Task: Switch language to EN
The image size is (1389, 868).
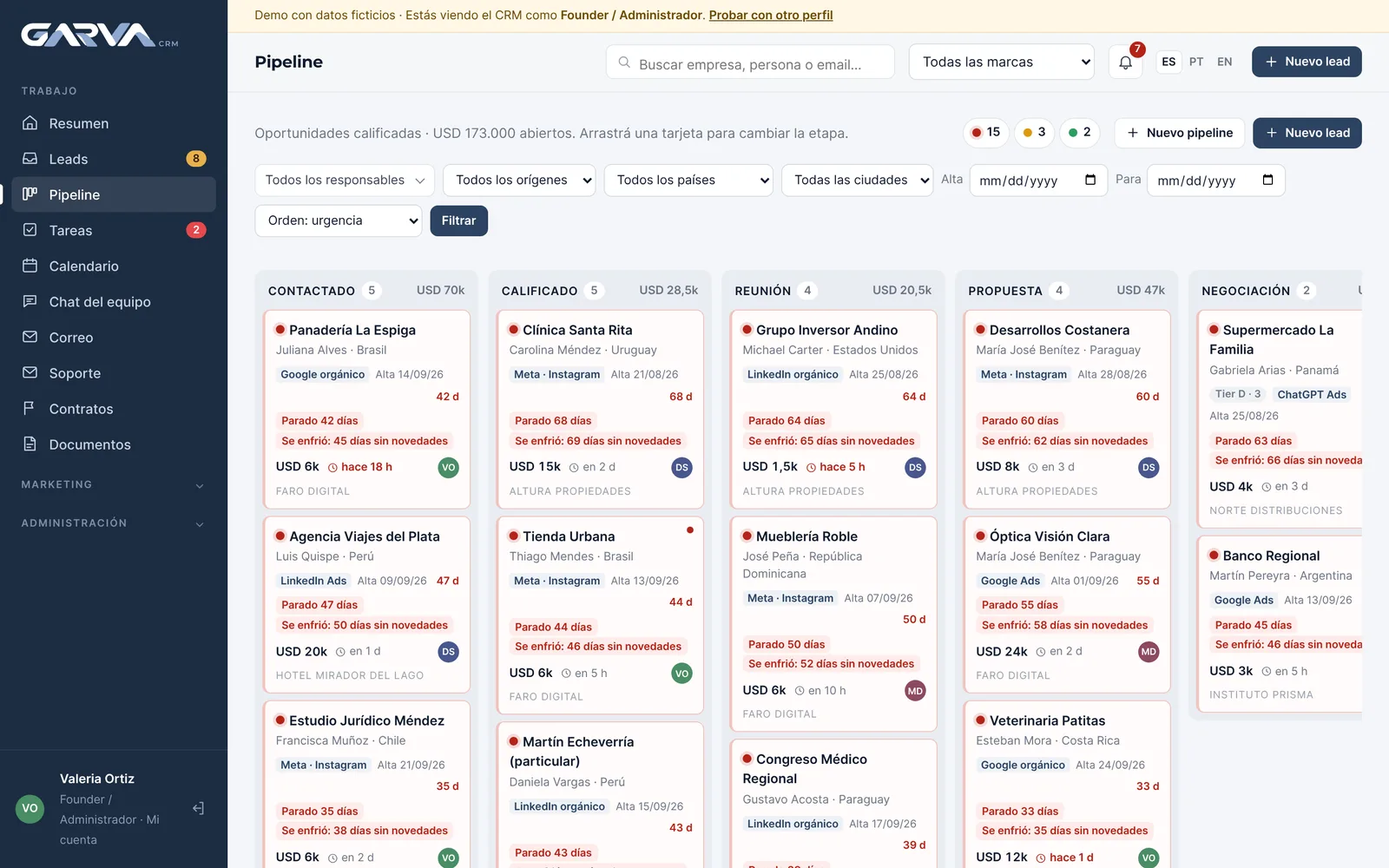Action: (1224, 62)
